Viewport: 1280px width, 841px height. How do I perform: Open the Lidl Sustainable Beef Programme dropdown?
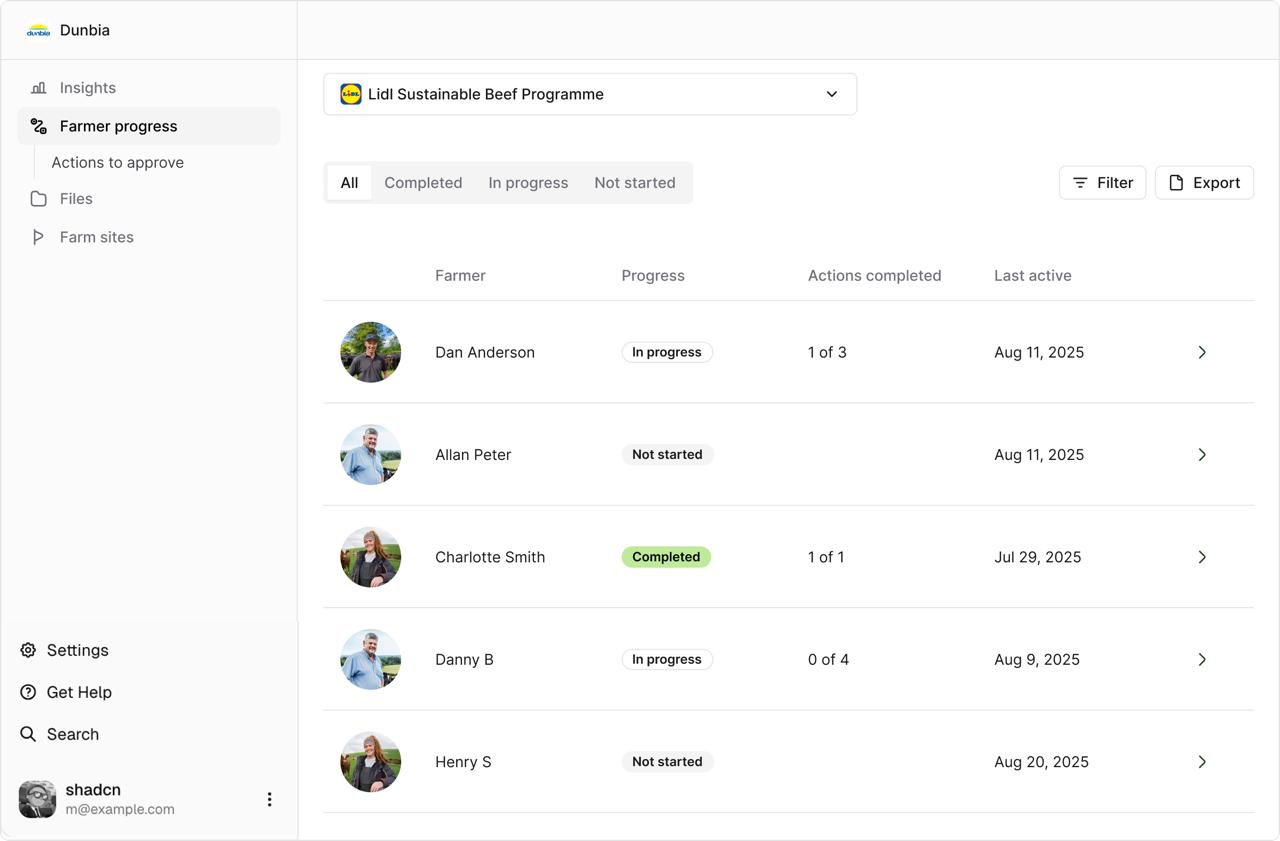click(590, 93)
